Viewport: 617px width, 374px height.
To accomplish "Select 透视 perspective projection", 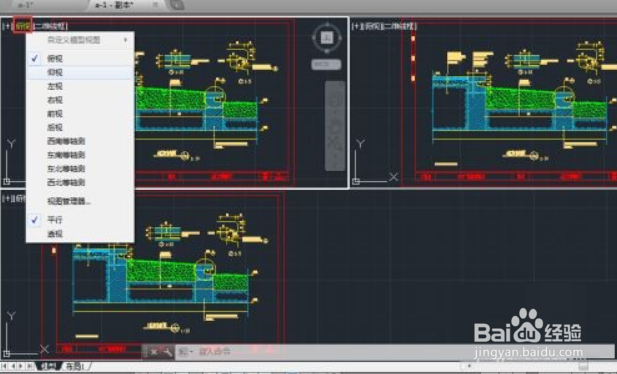I will (80, 234).
